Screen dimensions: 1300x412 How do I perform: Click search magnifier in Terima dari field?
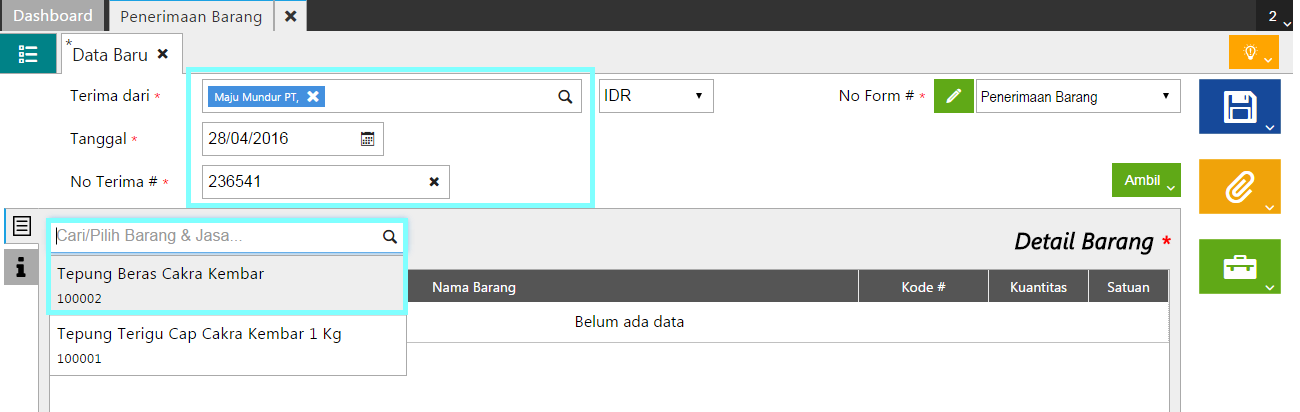pyautogui.click(x=565, y=97)
